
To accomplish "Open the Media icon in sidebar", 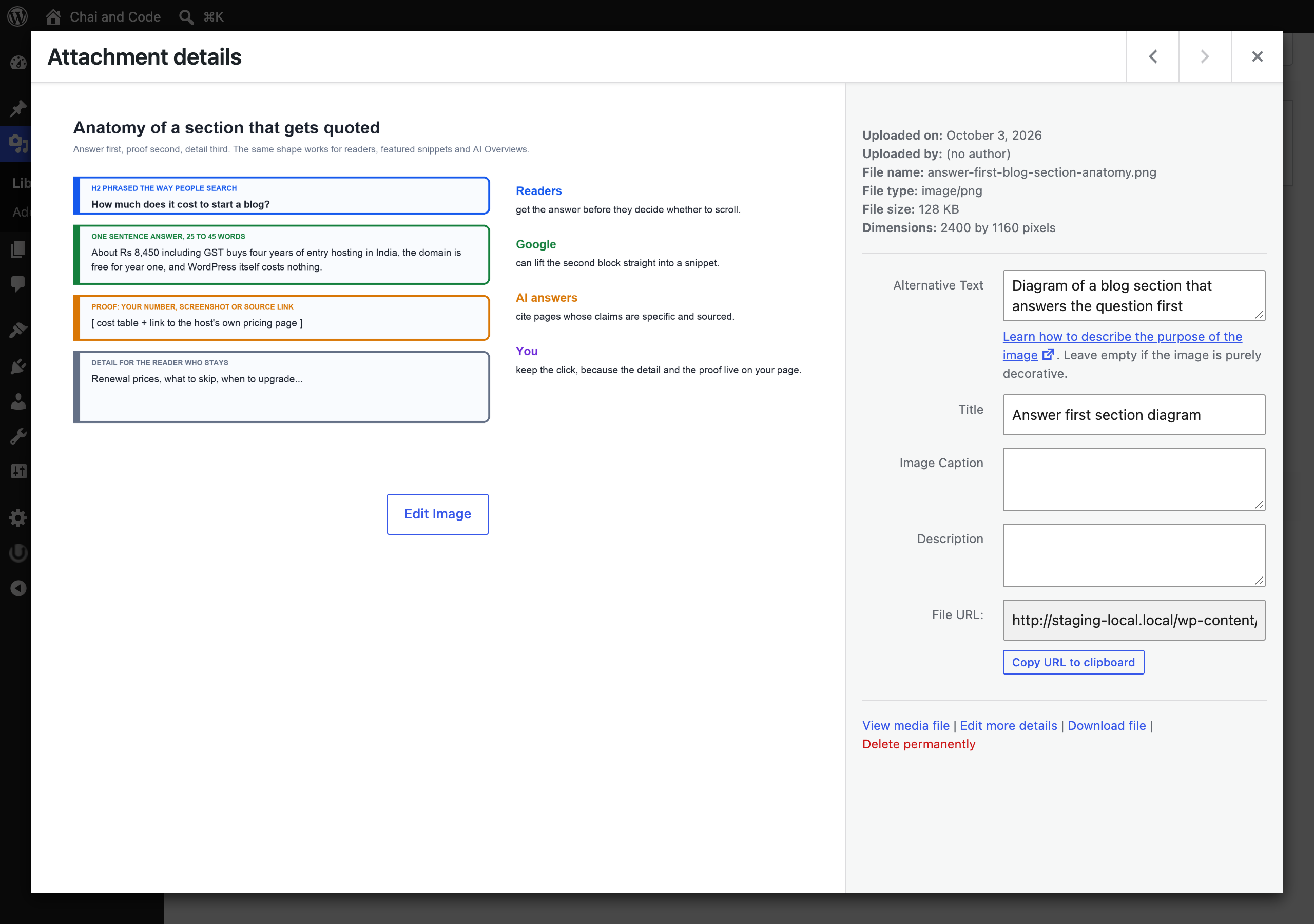I will click(18, 143).
